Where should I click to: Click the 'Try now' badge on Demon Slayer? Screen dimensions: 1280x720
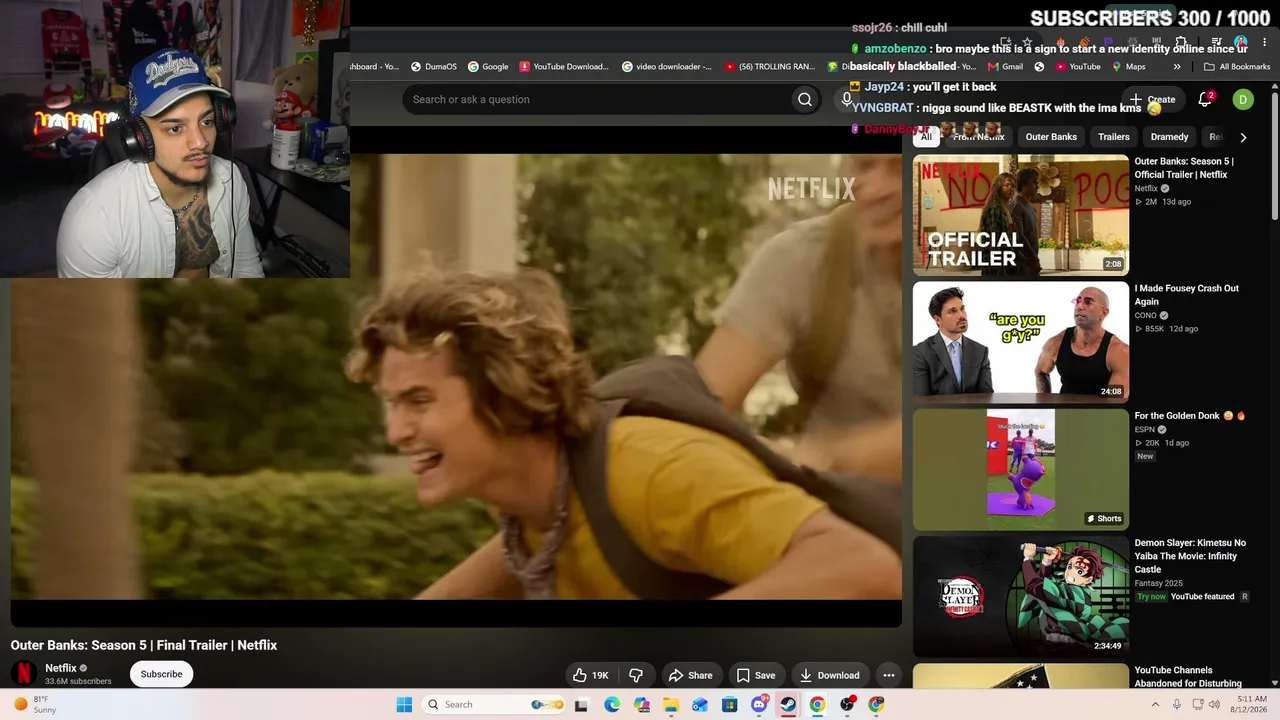point(1151,597)
